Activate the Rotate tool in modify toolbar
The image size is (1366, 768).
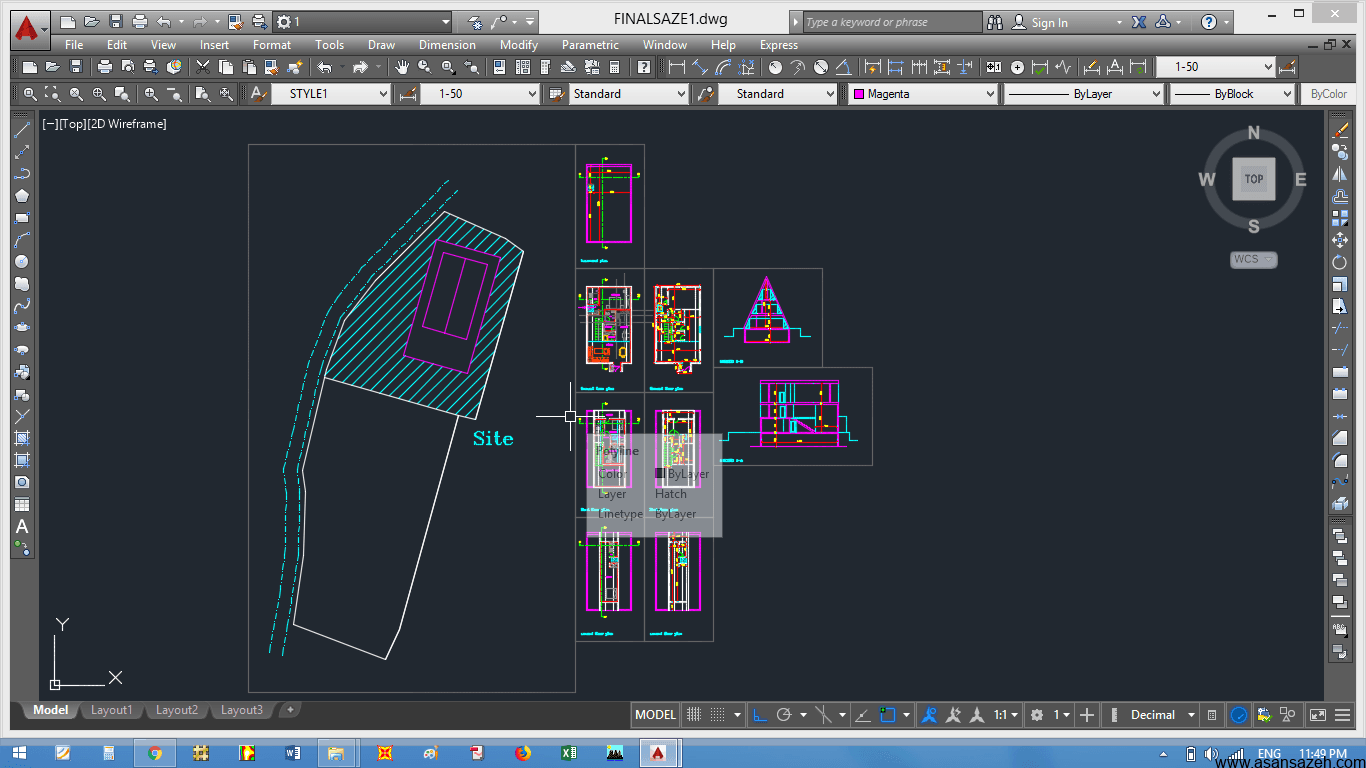click(1340, 262)
